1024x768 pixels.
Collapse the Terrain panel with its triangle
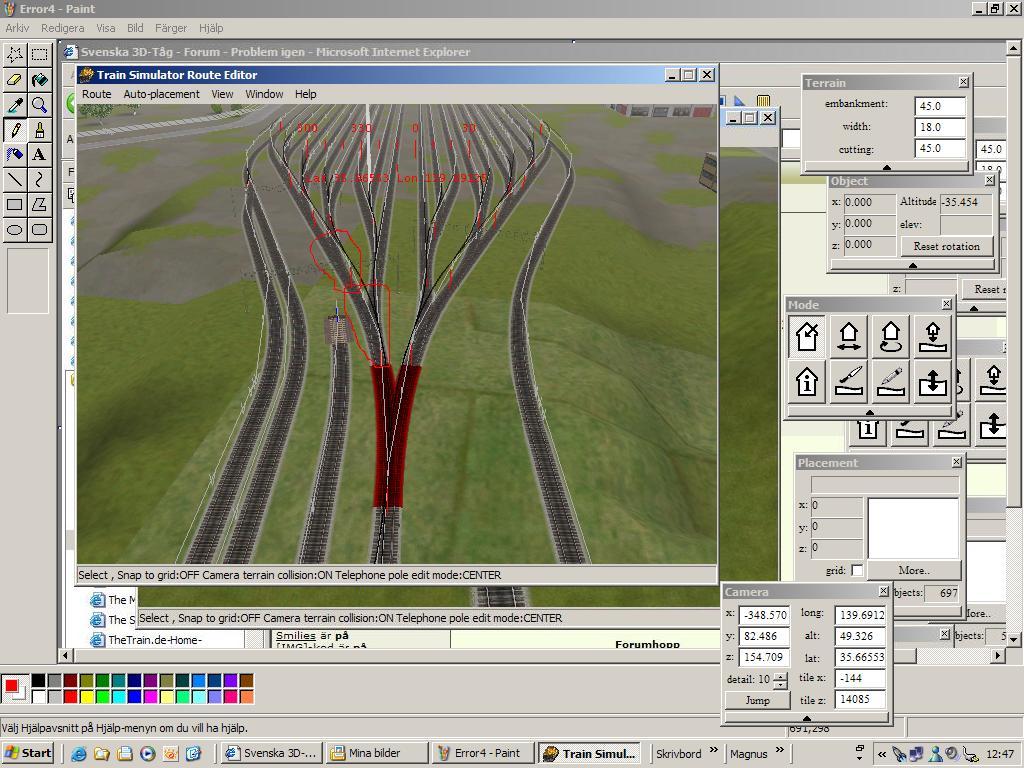pyautogui.click(x=886, y=168)
